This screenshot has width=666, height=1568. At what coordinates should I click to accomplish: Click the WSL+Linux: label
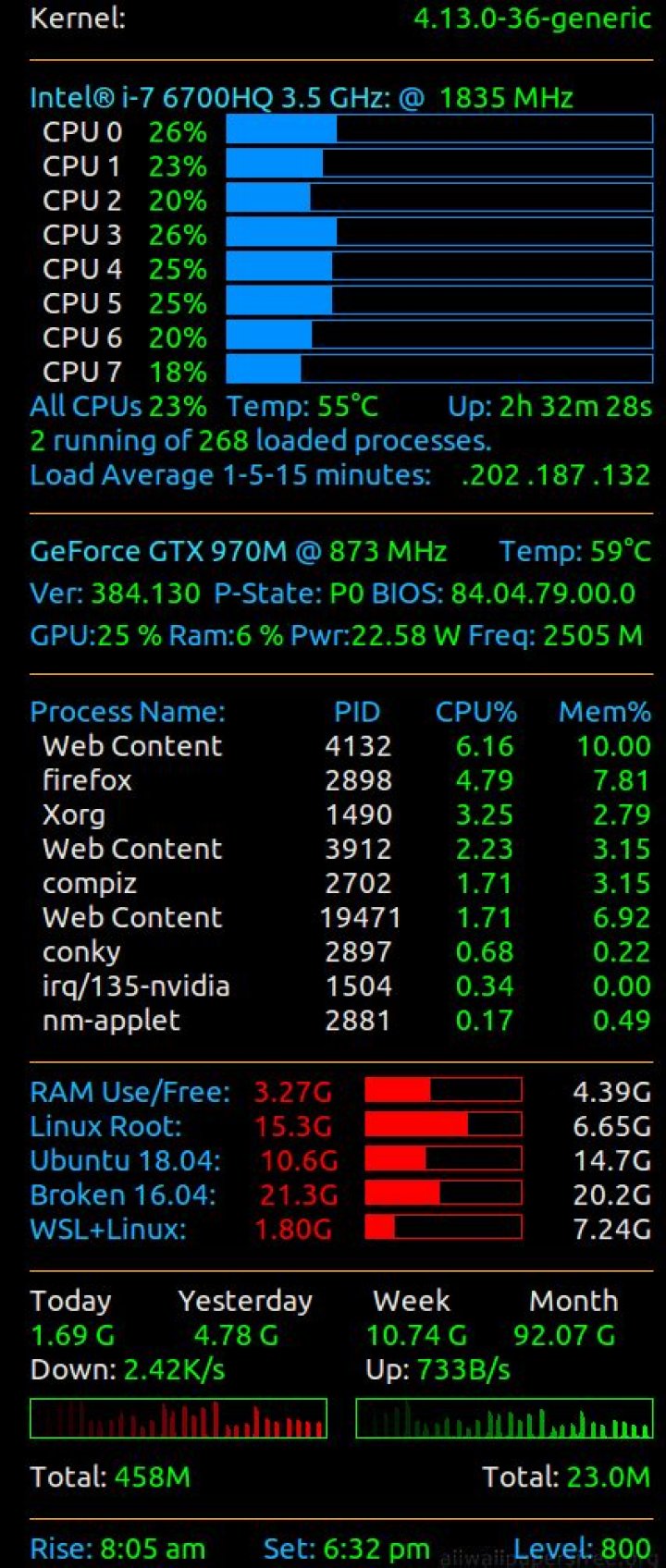pos(107,1229)
